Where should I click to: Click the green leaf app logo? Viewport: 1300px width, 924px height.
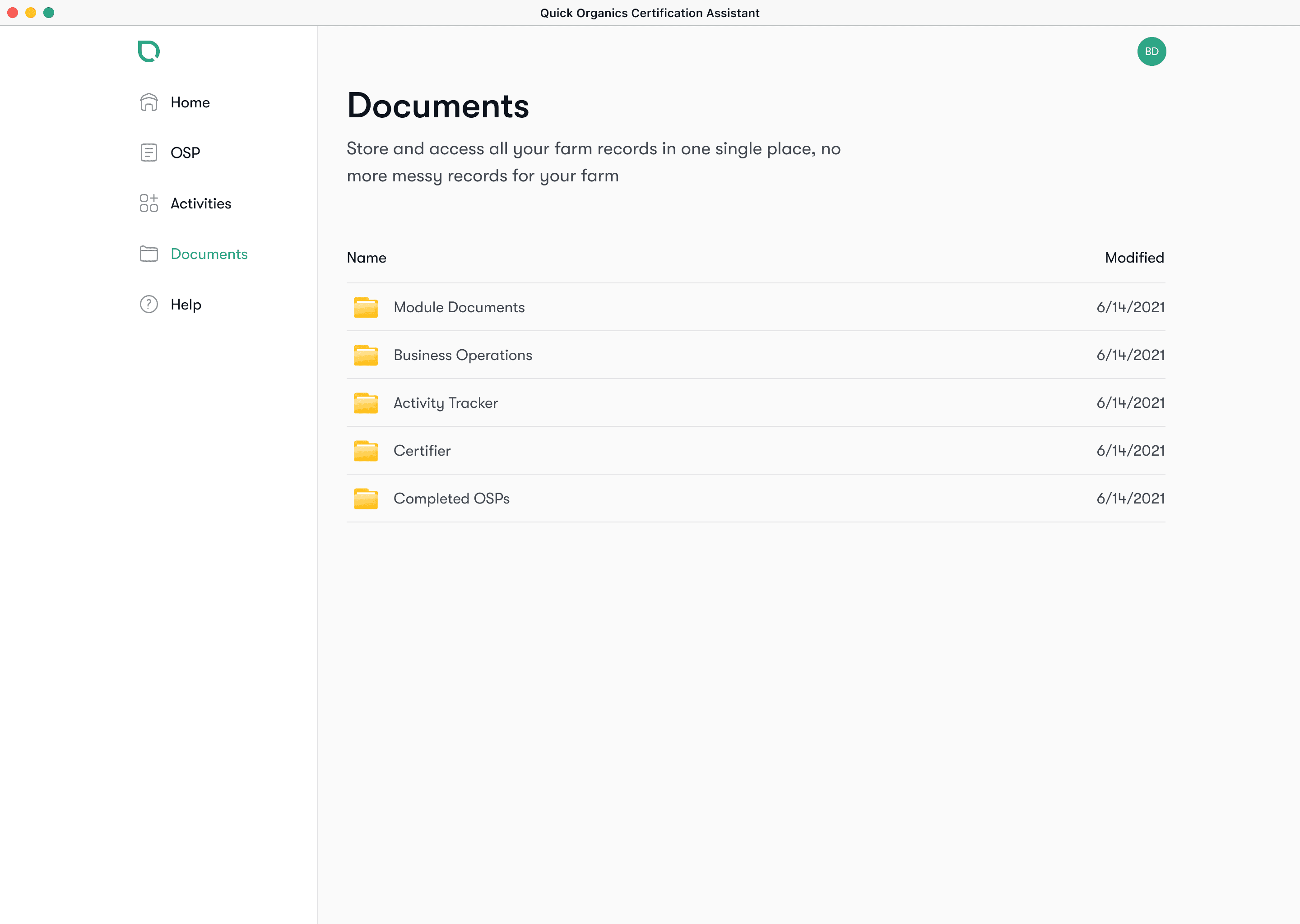[149, 51]
